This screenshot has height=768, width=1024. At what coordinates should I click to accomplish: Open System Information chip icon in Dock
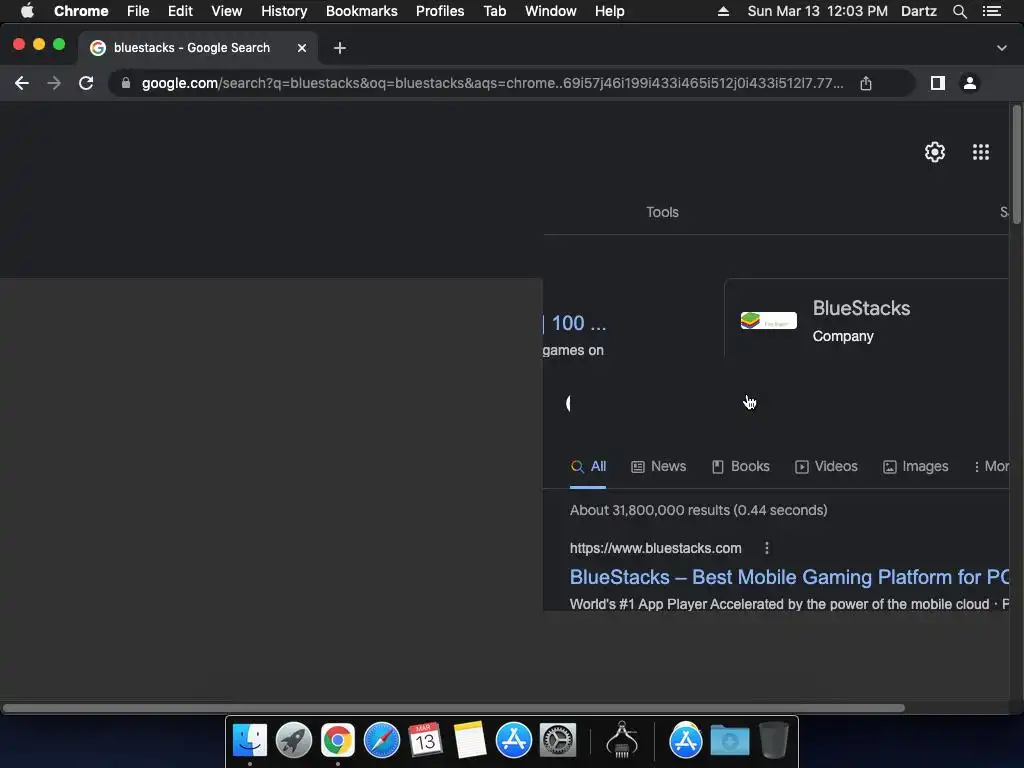622,740
